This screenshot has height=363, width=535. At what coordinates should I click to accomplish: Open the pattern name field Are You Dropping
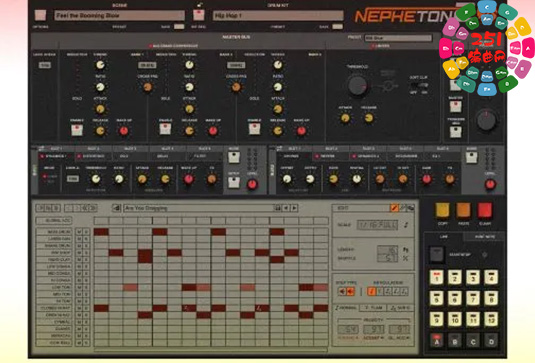(199, 208)
